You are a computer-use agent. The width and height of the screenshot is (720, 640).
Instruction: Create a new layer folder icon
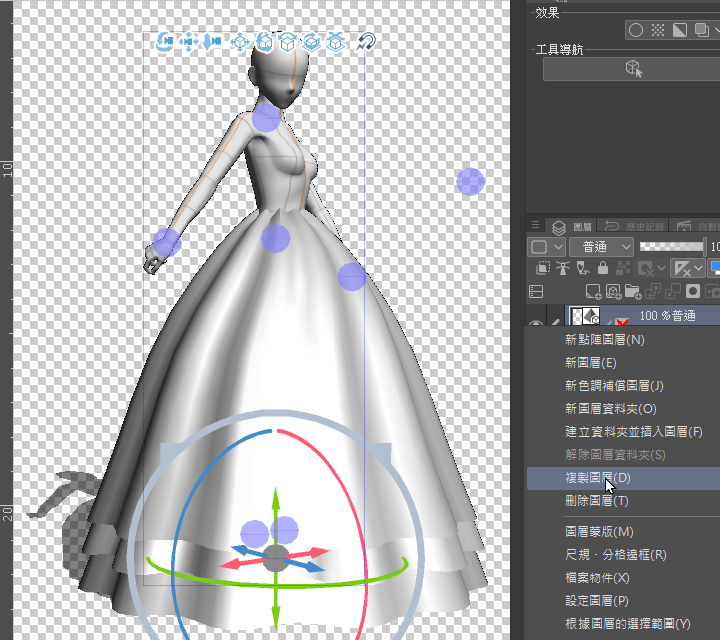(633, 292)
